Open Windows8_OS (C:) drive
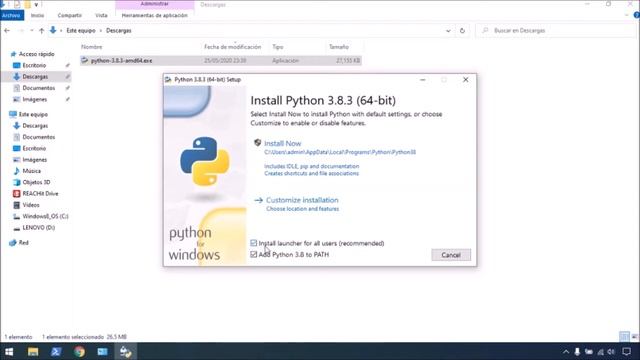The image size is (640, 360). pos(45,216)
